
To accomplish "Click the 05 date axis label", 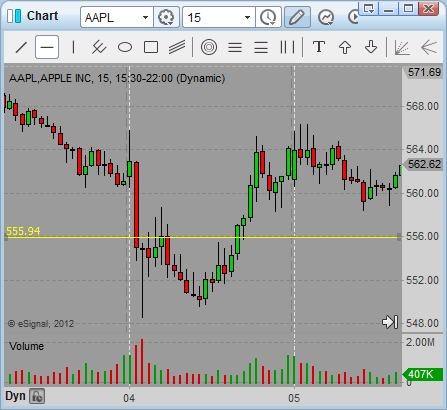I will point(294,398).
